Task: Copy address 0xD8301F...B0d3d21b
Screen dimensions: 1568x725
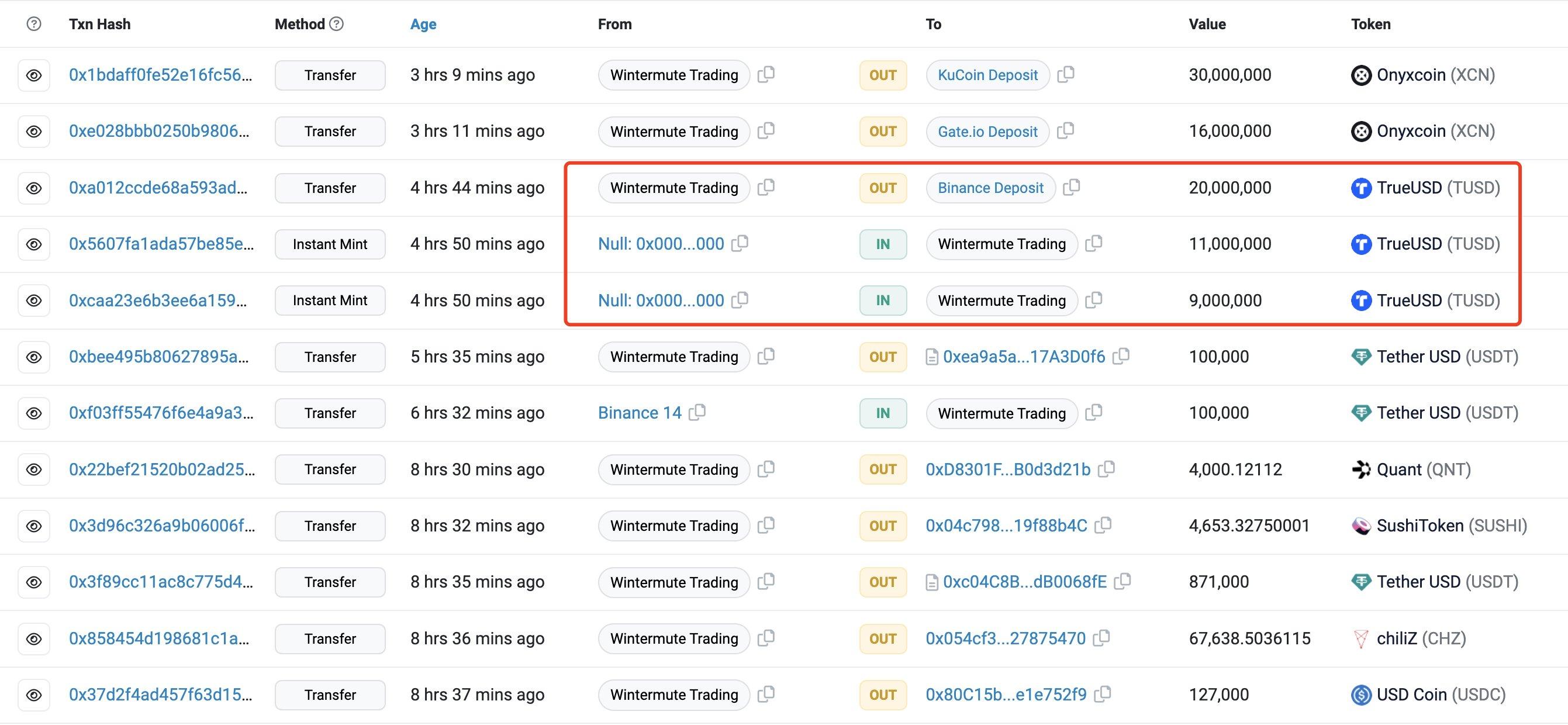Action: [1106, 469]
